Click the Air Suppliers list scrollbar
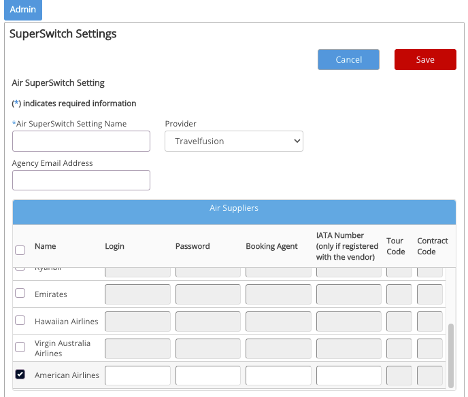The width and height of the screenshot is (468, 397). tap(451, 355)
